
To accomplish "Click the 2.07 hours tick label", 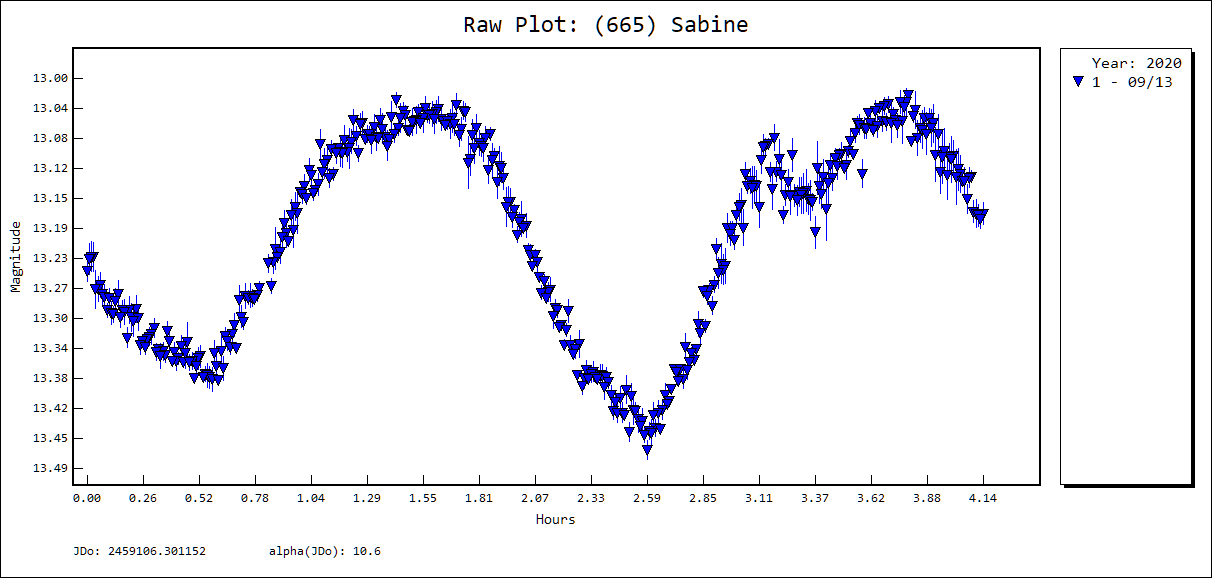I will tap(535, 498).
